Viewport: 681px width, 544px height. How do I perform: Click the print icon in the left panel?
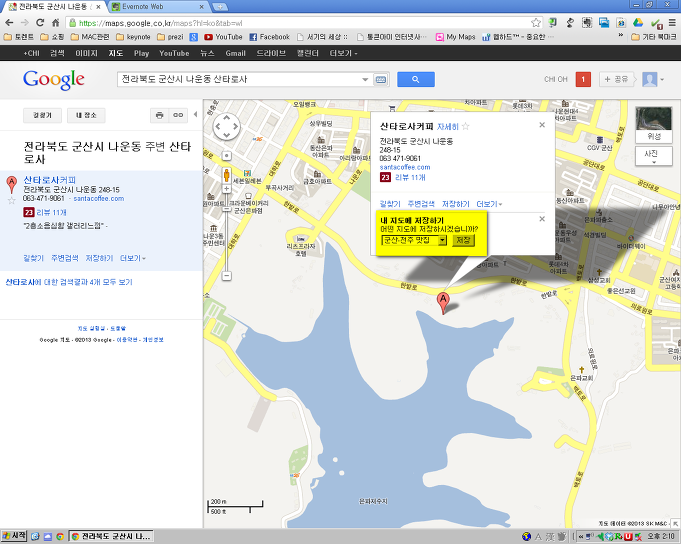point(159,115)
